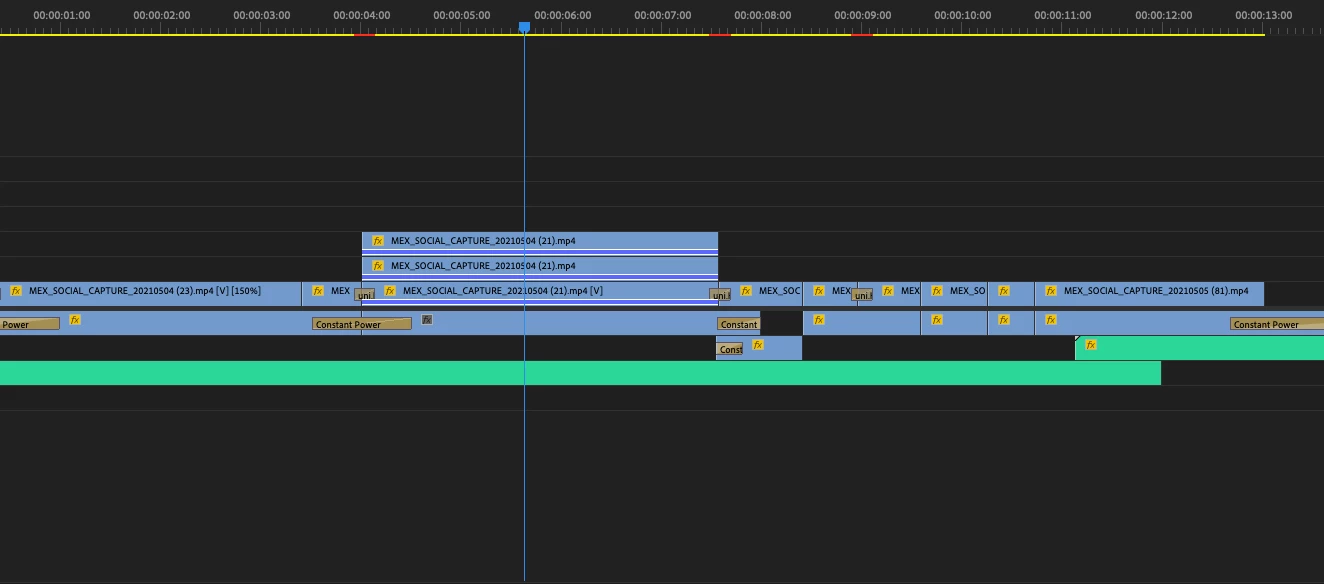Select uni transition at end of (21).mp4 [V]
Viewport: 1324px width, 584px height.
coord(720,295)
